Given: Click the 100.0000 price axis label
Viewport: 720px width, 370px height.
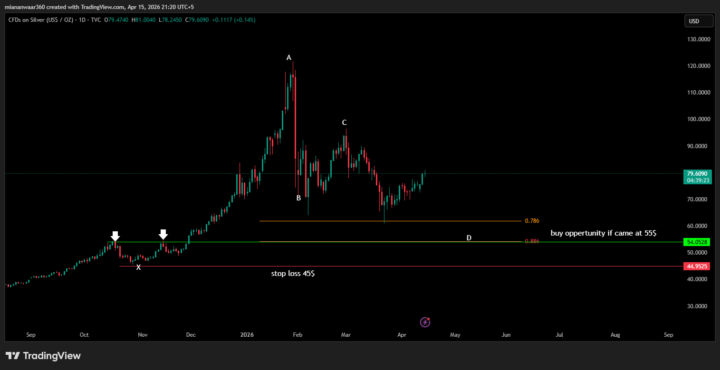Looking at the screenshot, I should click(x=699, y=119).
